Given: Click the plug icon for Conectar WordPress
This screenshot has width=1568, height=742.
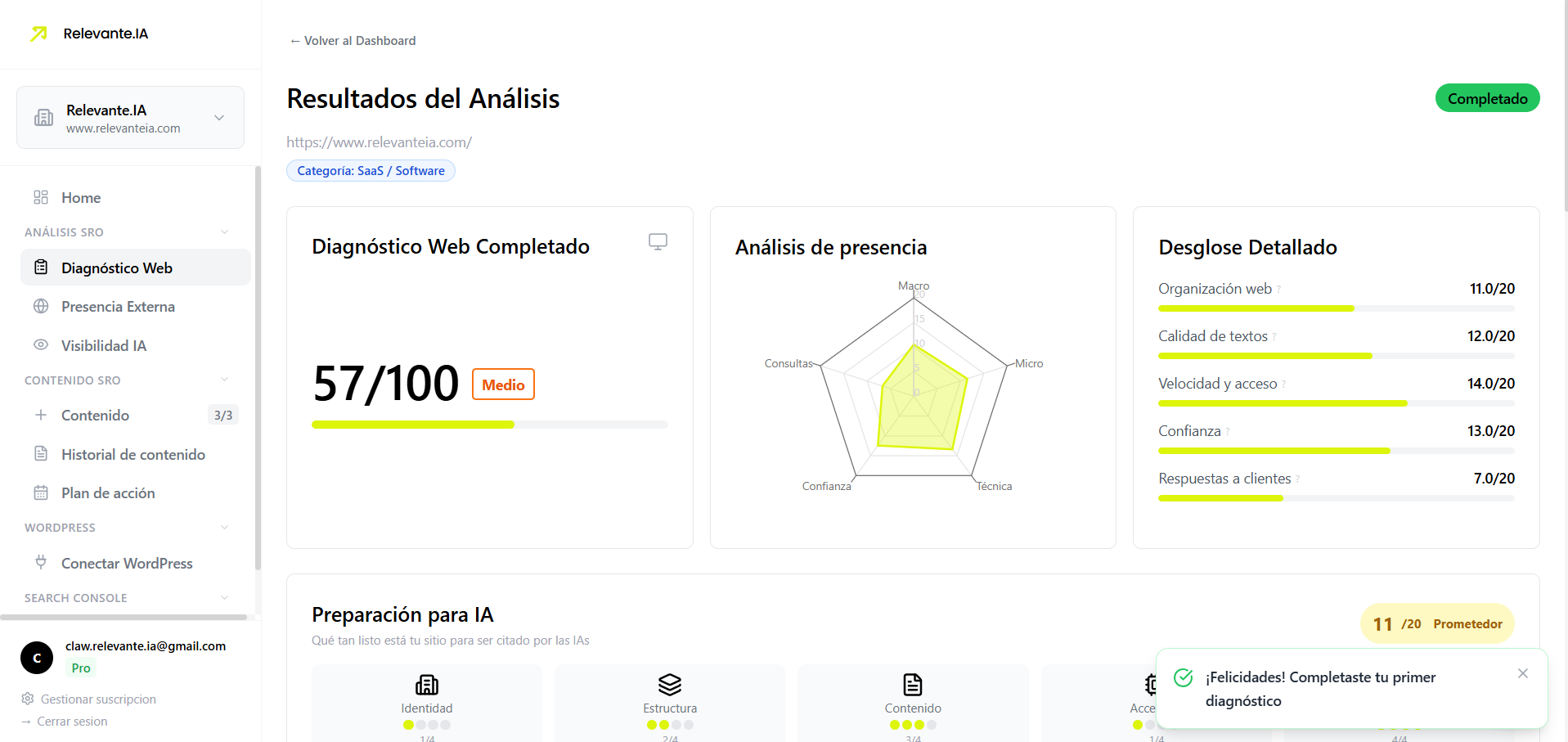Looking at the screenshot, I should tap(40, 563).
